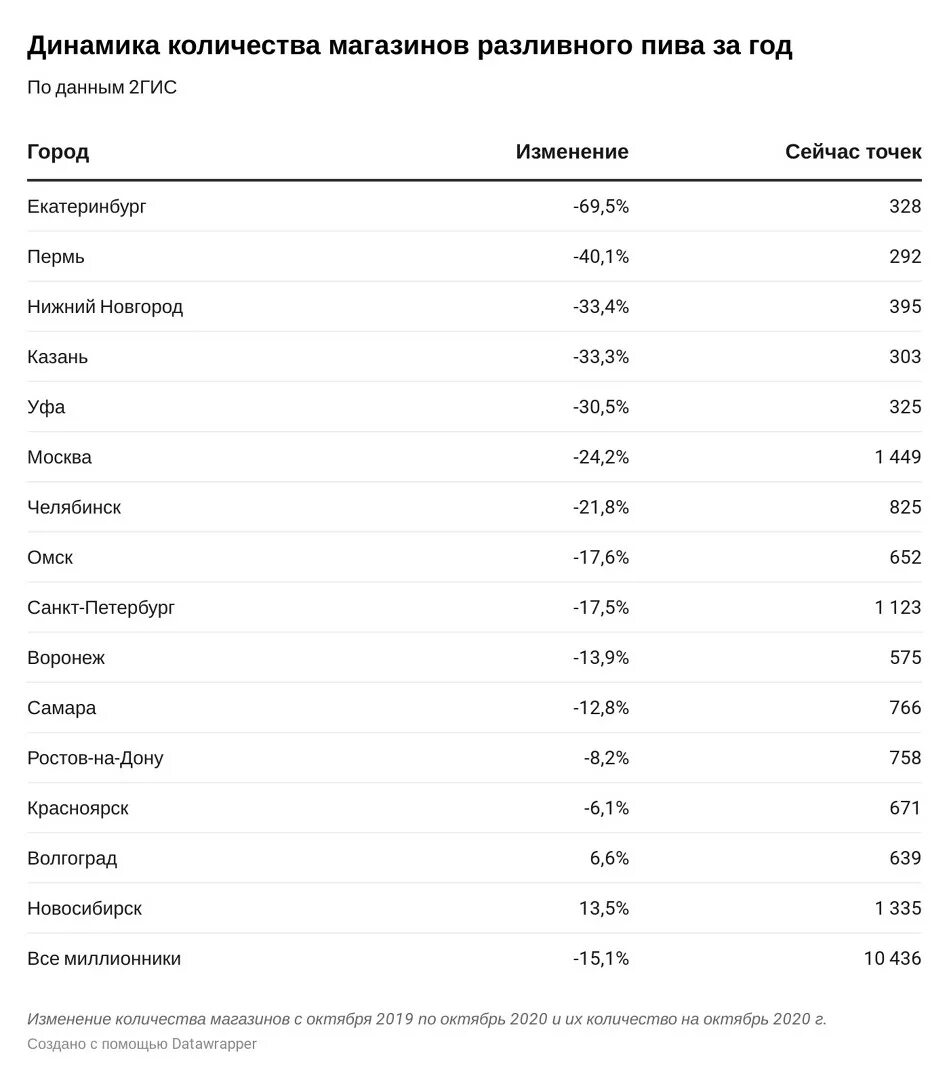This screenshot has height=1080, width=949.
Task: Select the Нижний Новгород city cell
Action: (x=105, y=307)
